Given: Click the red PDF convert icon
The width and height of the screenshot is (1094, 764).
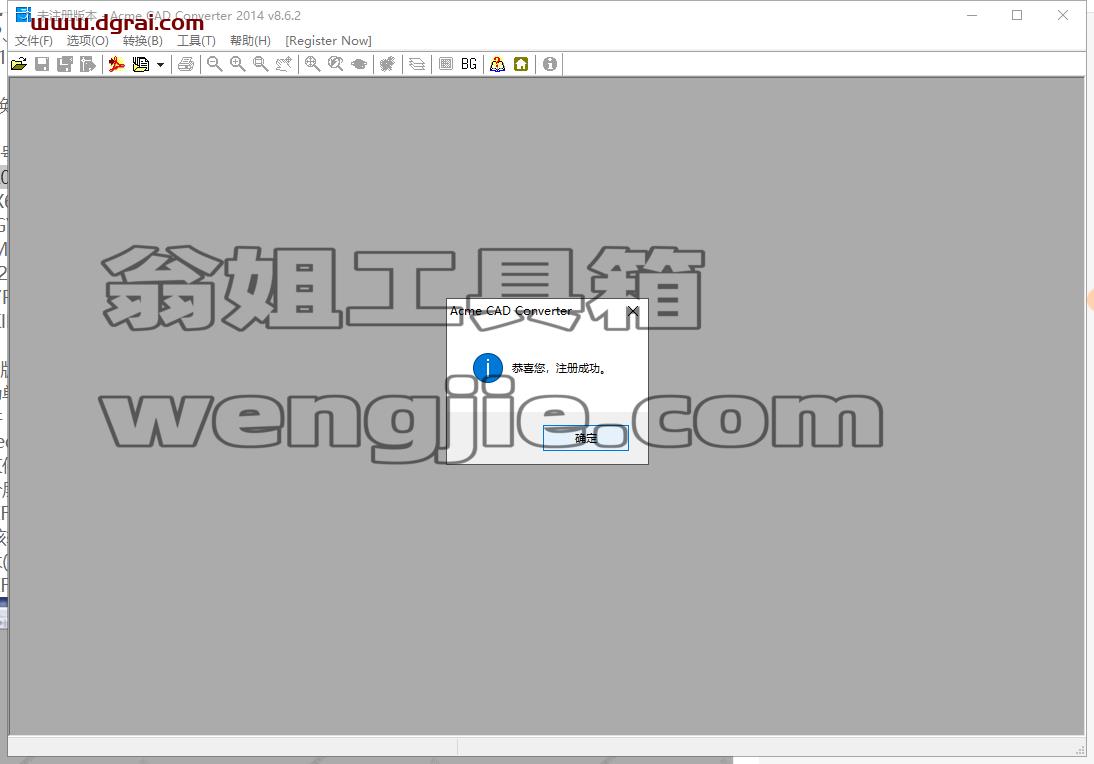Looking at the screenshot, I should coord(117,64).
